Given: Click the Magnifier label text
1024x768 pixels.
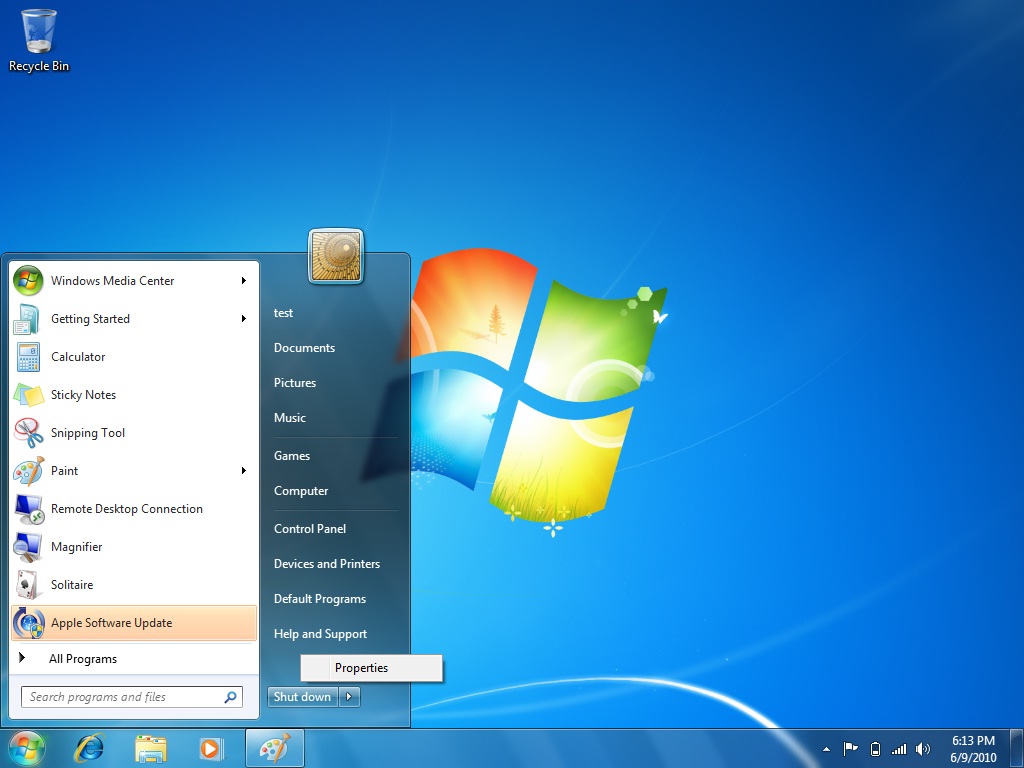Looking at the screenshot, I should coord(76,547).
